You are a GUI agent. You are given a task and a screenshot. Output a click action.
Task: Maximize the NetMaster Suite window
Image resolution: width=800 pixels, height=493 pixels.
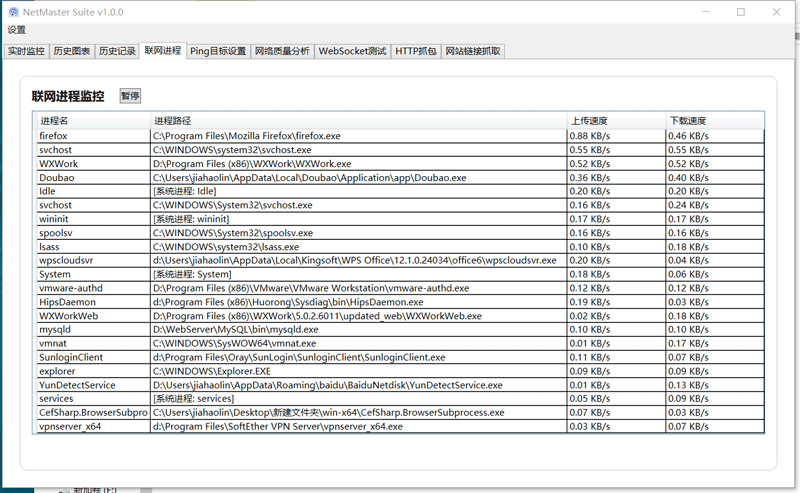741,12
